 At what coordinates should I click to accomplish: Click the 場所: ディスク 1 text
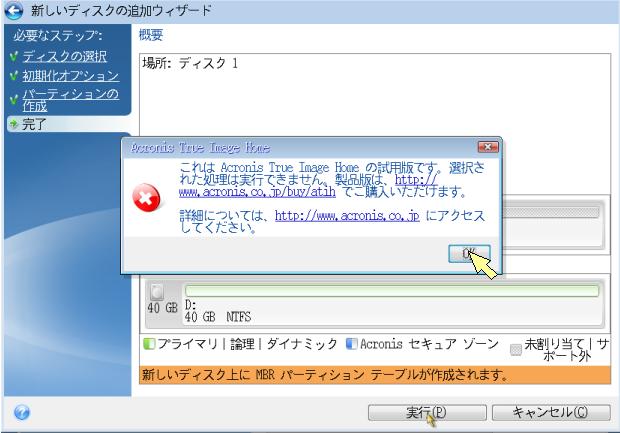(190, 63)
